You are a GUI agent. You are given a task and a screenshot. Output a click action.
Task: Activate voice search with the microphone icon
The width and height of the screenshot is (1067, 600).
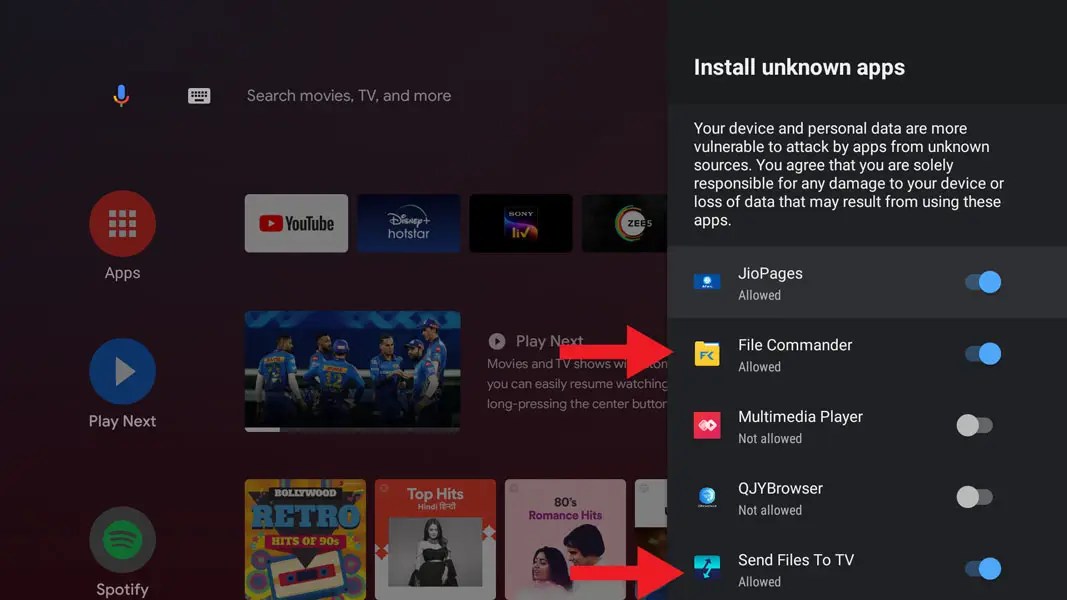[x=120, y=95]
